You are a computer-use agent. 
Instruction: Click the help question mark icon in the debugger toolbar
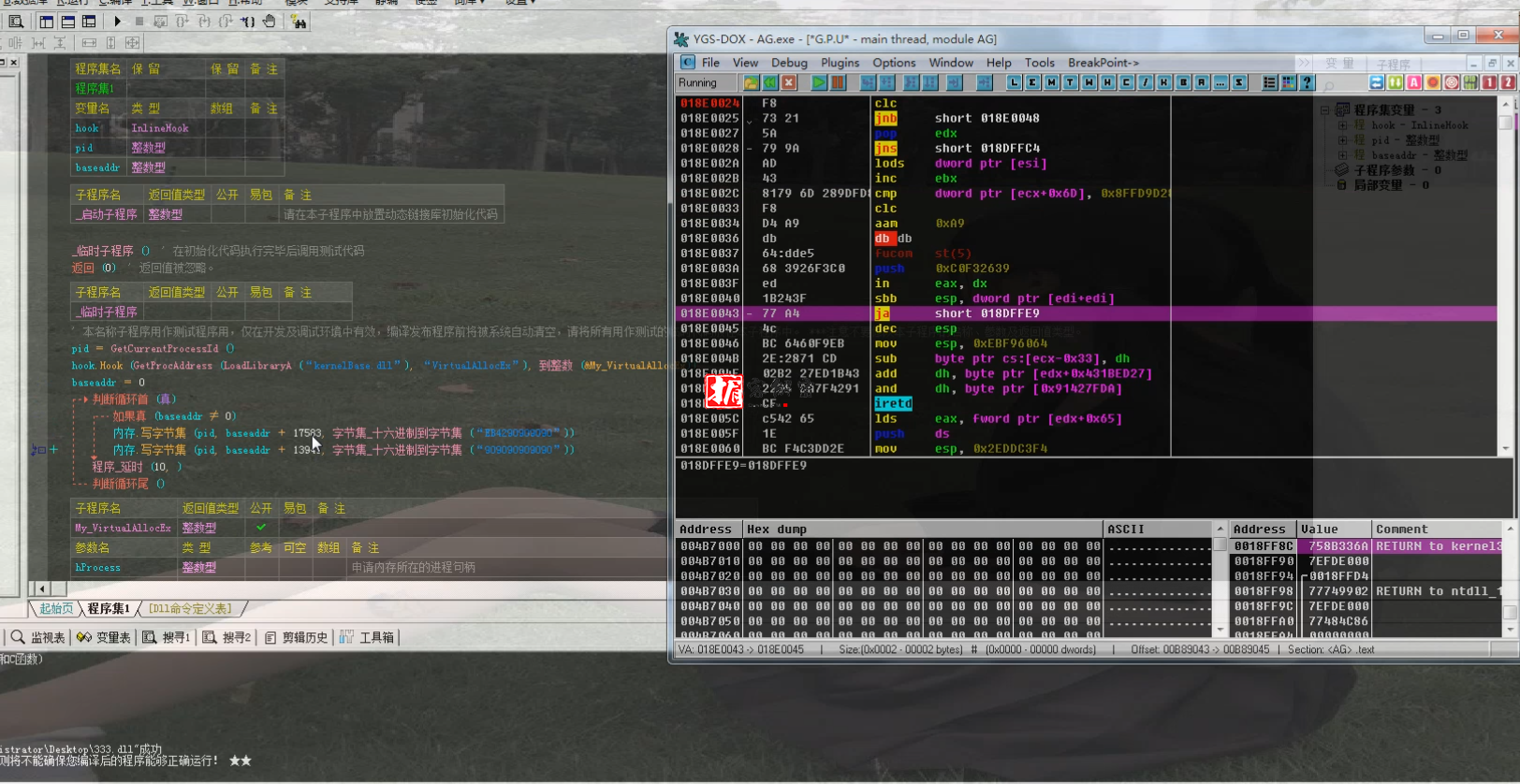pyautogui.click(x=1307, y=82)
